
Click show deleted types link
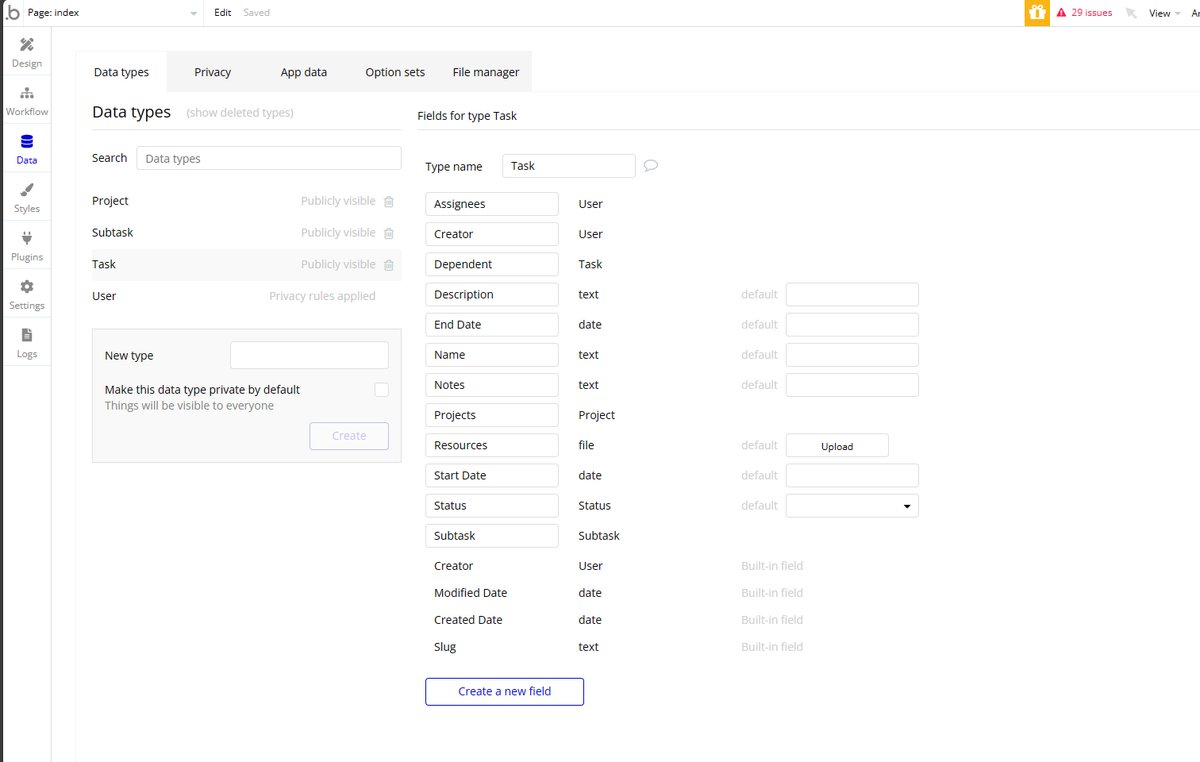[x=240, y=113]
